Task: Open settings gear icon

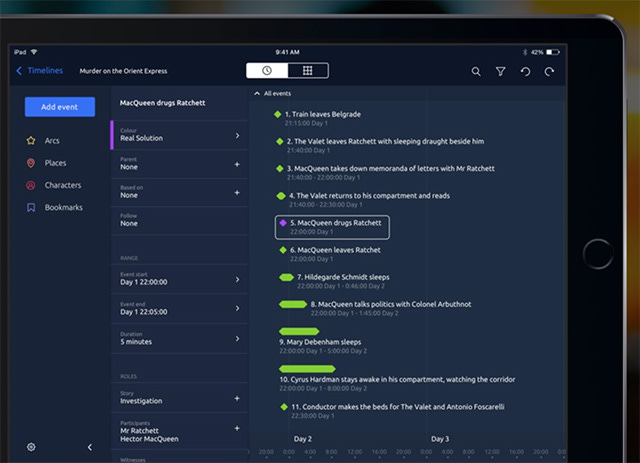Action: click(x=31, y=447)
